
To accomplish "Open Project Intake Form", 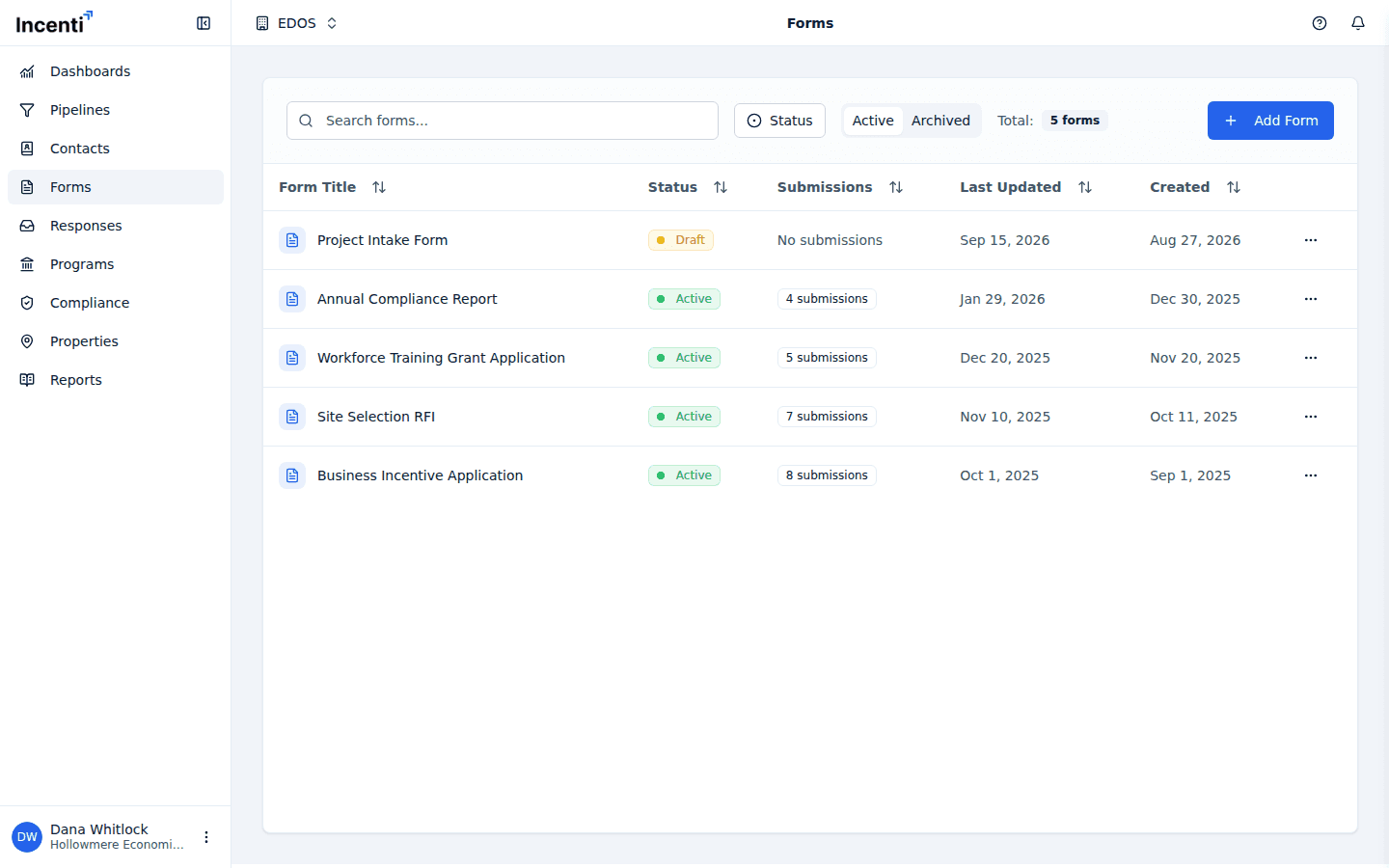I will 382,240.
